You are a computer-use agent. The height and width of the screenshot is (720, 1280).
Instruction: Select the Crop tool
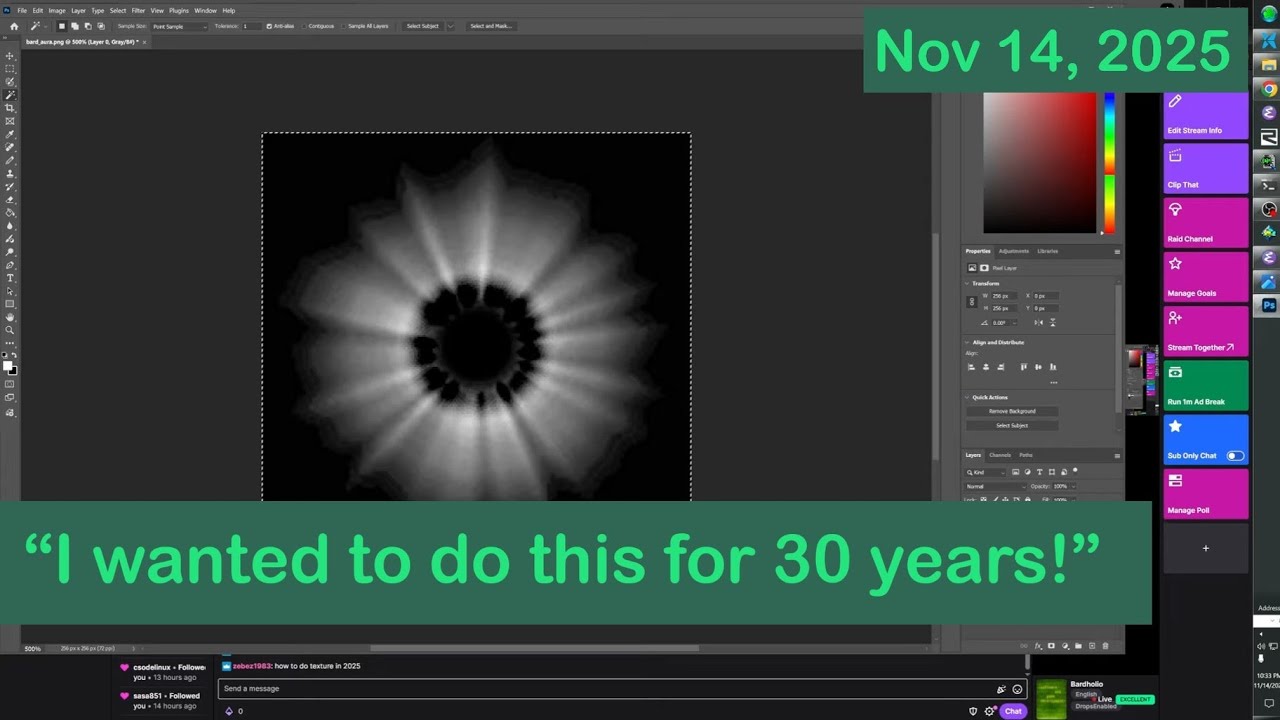pos(10,108)
